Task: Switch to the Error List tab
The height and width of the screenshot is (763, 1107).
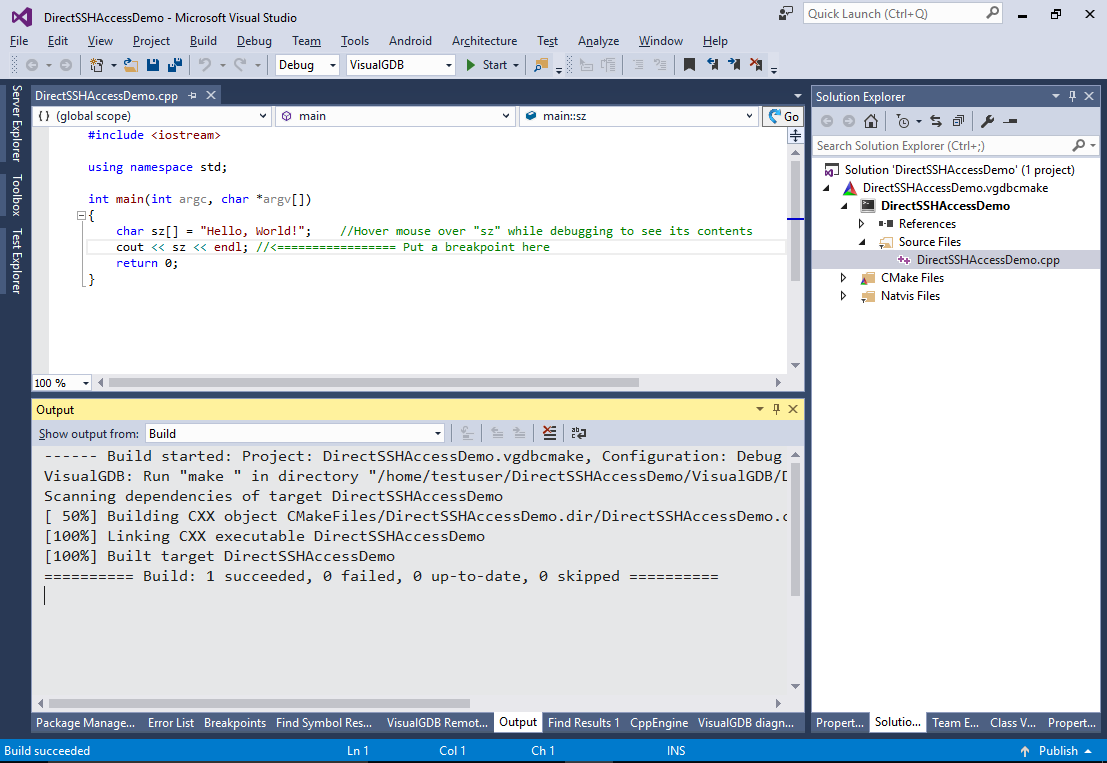Action: (171, 723)
